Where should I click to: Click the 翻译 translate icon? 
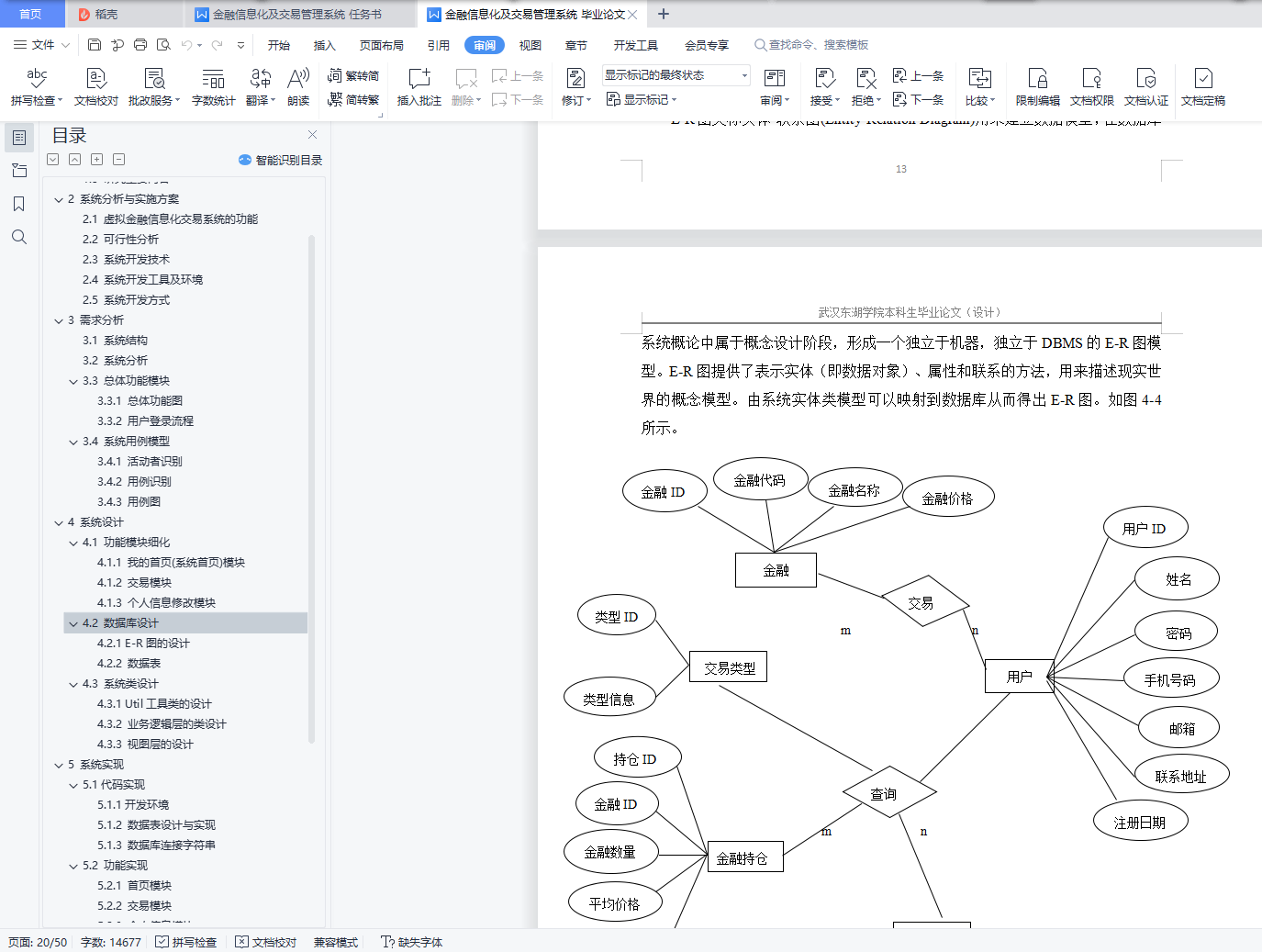pos(261,87)
